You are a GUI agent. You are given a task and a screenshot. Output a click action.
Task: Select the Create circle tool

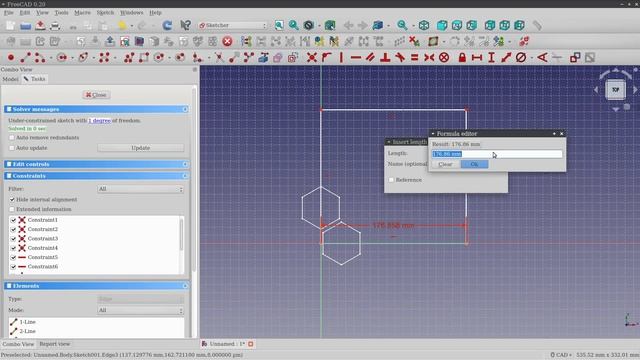tap(62, 58)
